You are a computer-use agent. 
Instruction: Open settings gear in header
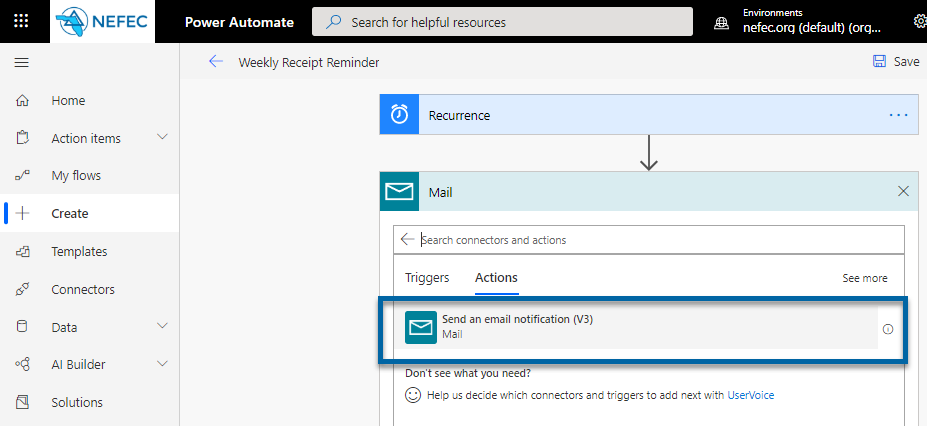tap(920, 22)
